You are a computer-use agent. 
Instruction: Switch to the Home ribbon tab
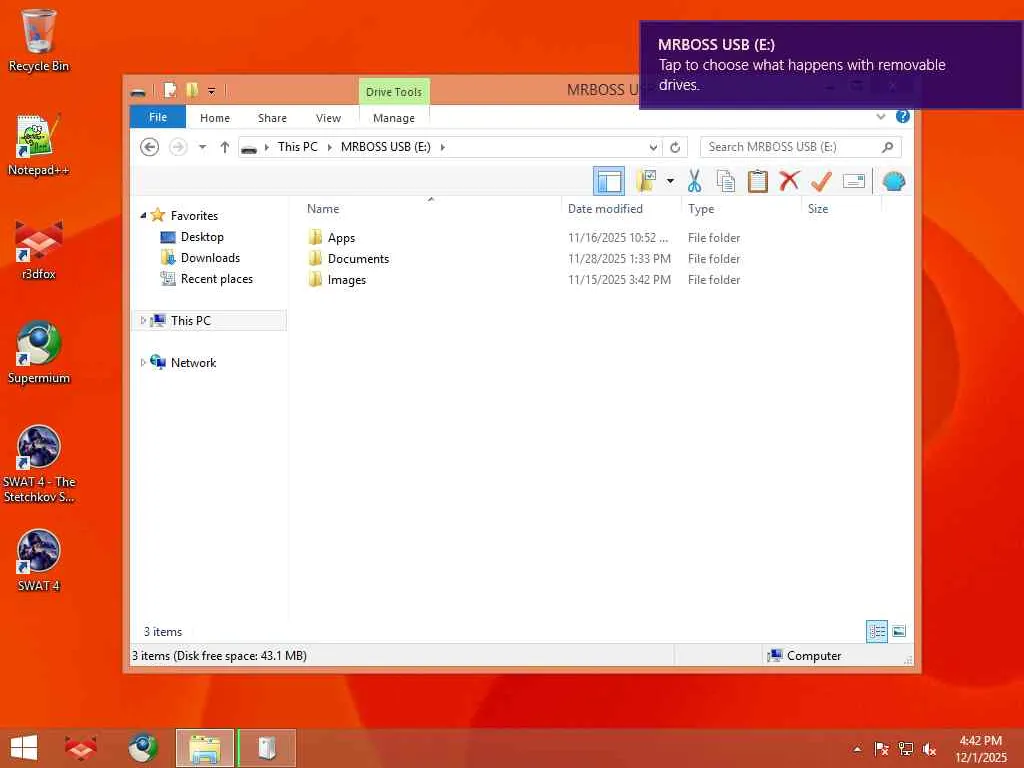click(x=215, y=118)
